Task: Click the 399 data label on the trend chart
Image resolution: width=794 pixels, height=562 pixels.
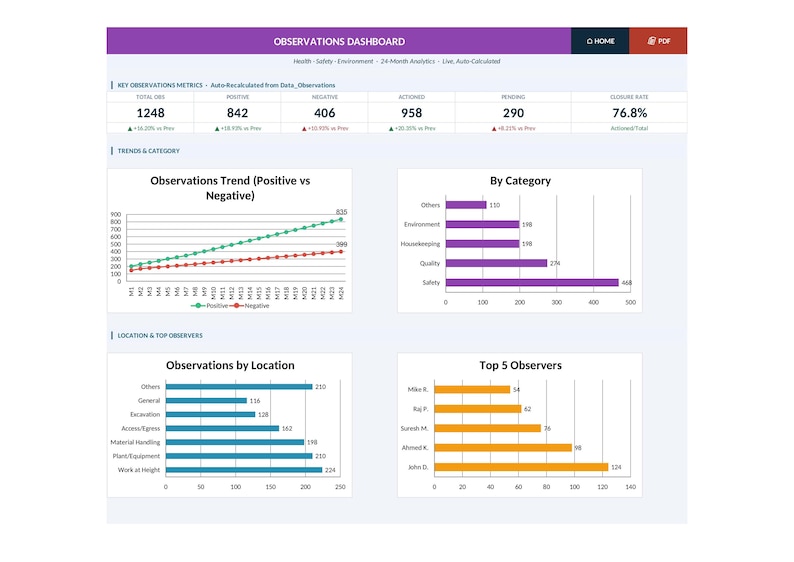Action: coord(341,245)
